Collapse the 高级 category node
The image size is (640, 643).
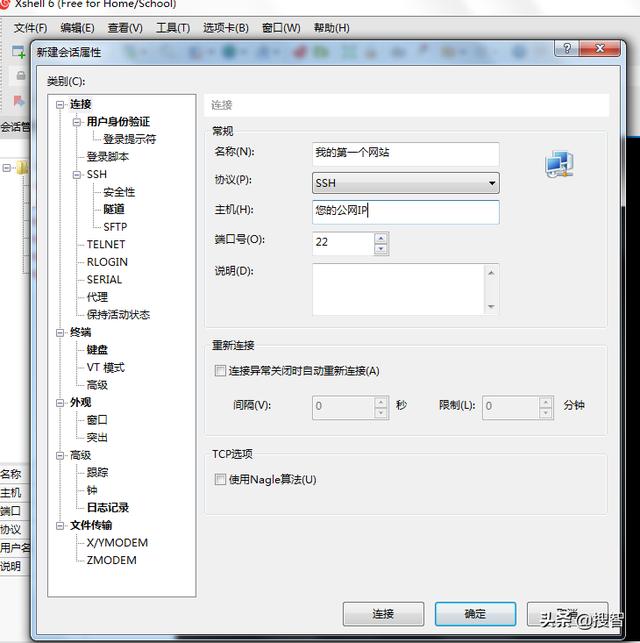(x=60, y=455)
